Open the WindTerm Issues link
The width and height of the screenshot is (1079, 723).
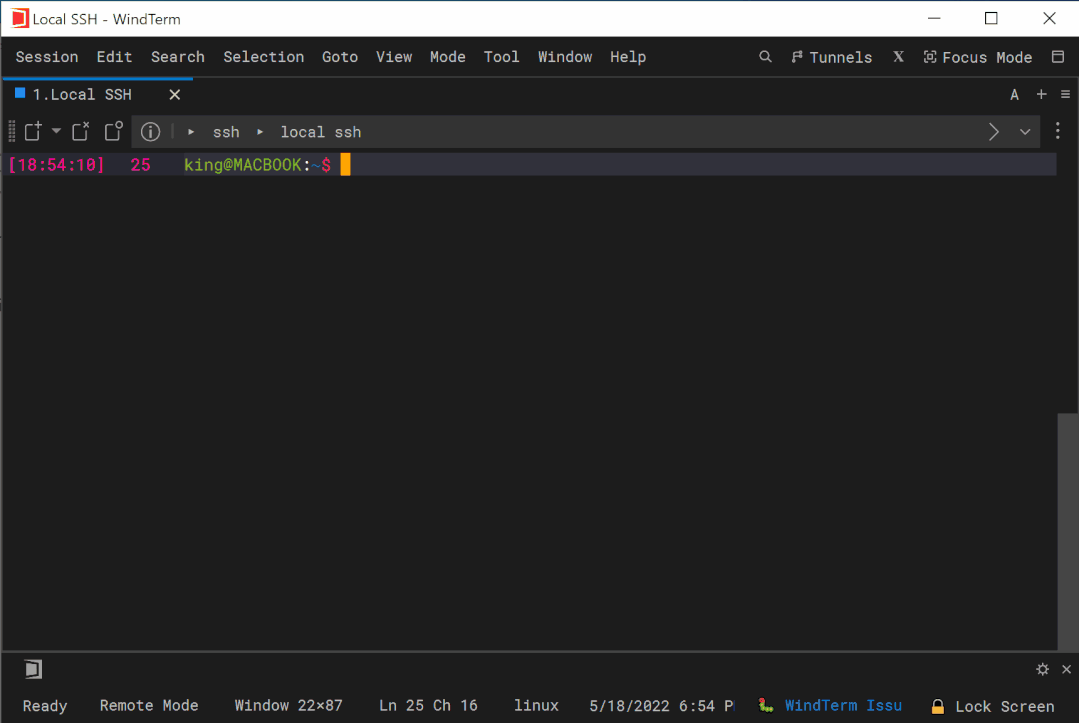(x=843, y=706)
